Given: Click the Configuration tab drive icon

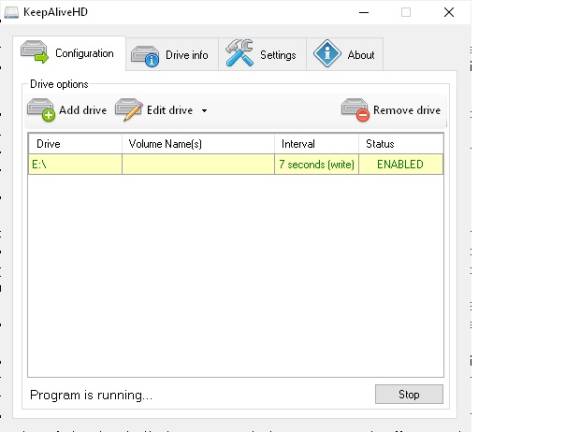Looking at the screenshot, I should tap(34, 52).
